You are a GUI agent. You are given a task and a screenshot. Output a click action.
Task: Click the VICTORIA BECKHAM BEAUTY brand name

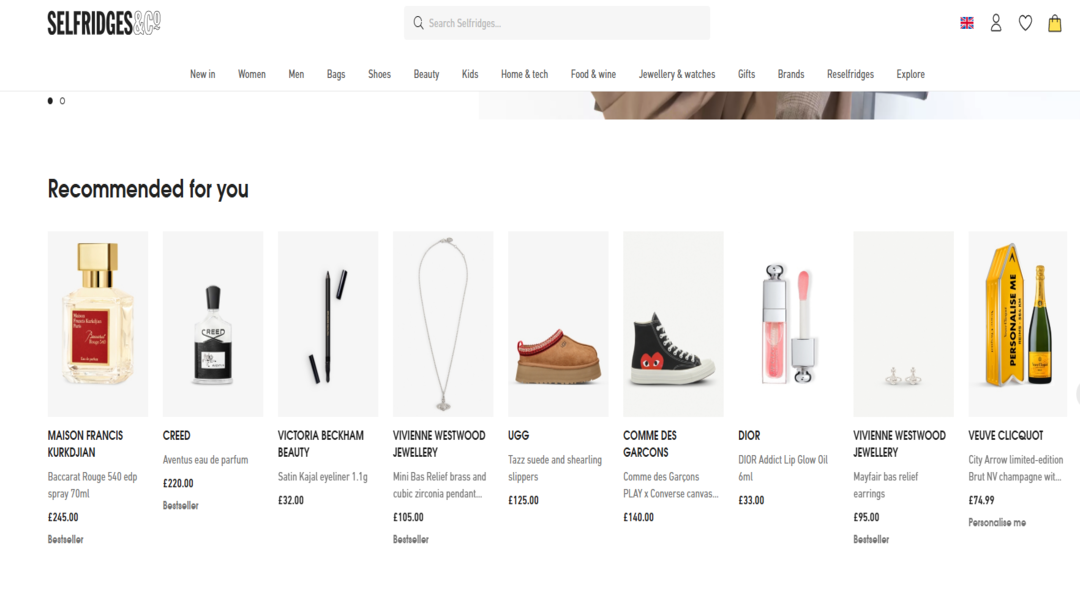click(321, 444)
